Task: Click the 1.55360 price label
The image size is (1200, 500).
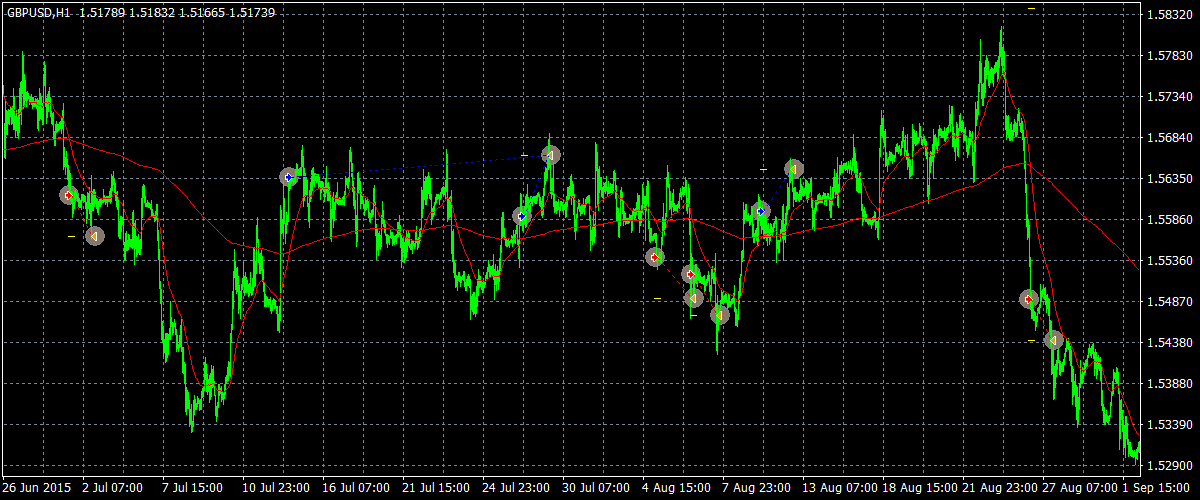Action: pos(1171,260)
